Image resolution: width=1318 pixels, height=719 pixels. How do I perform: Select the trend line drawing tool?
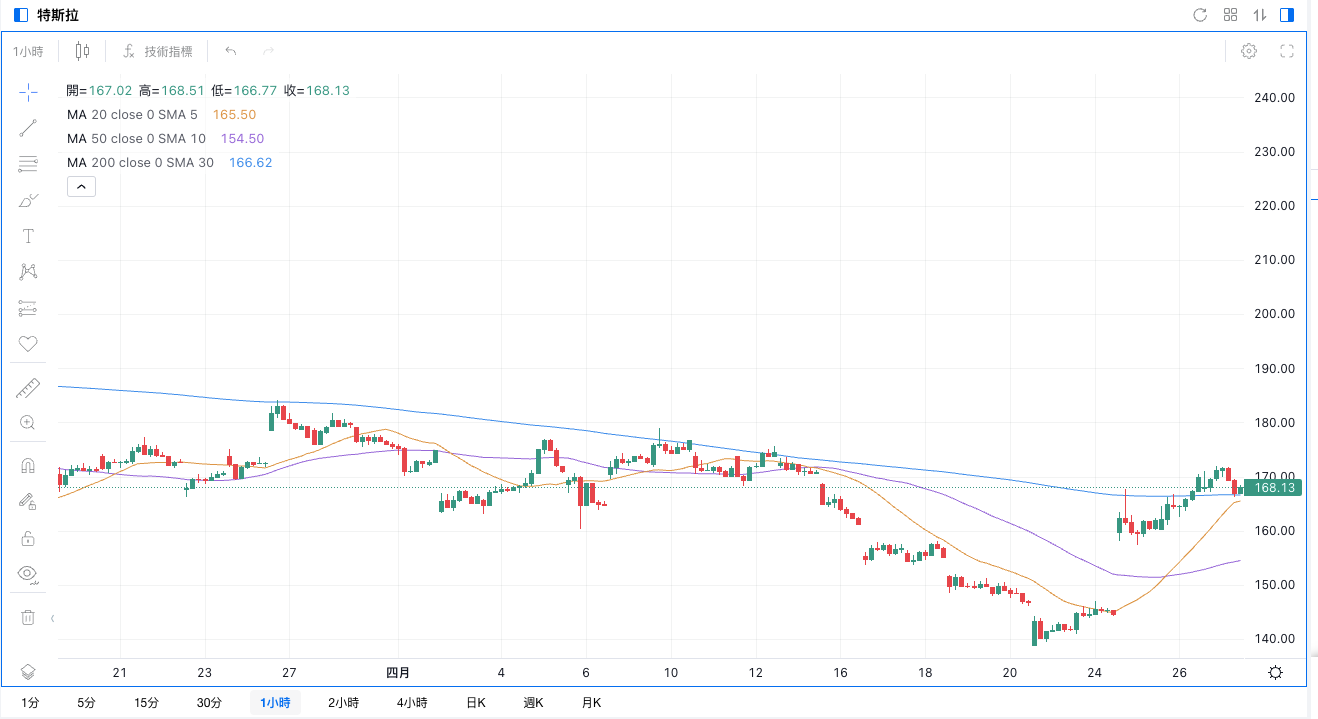[28, 128]
